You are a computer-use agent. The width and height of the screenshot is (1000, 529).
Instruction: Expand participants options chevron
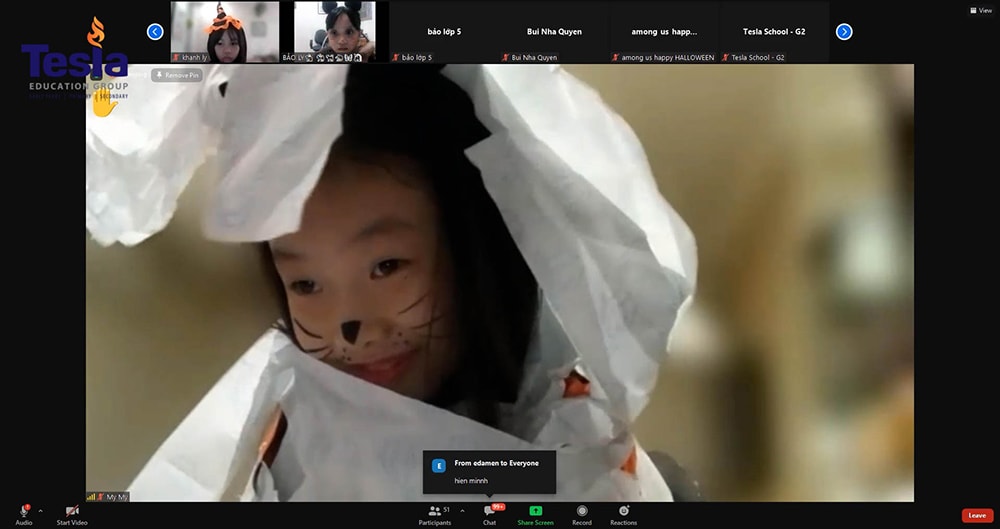pyautogui.click(x=462, y=511)
